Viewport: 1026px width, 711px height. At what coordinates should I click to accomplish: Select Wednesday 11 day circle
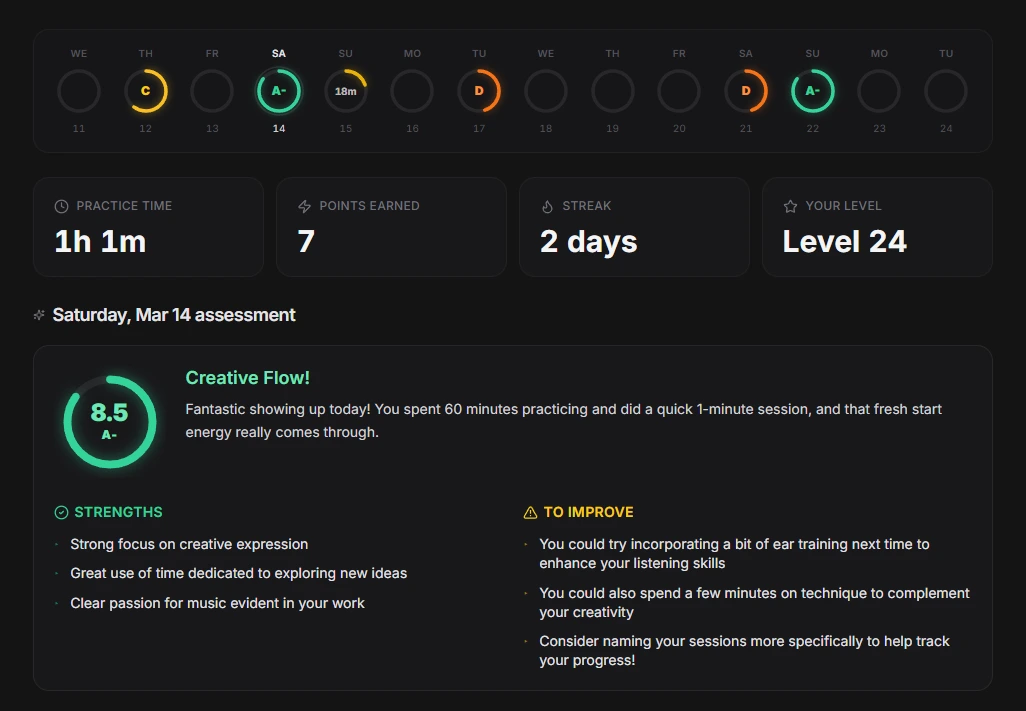tap(79, 91)
